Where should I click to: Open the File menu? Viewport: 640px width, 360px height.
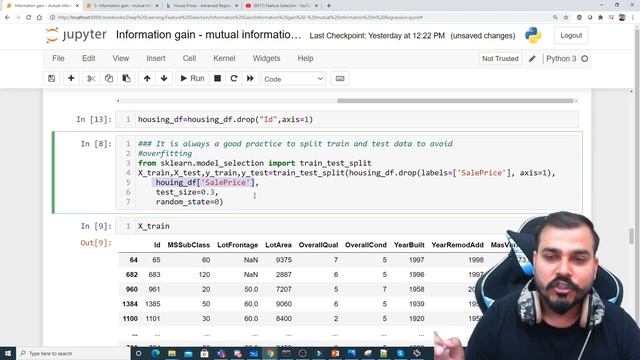58,58
